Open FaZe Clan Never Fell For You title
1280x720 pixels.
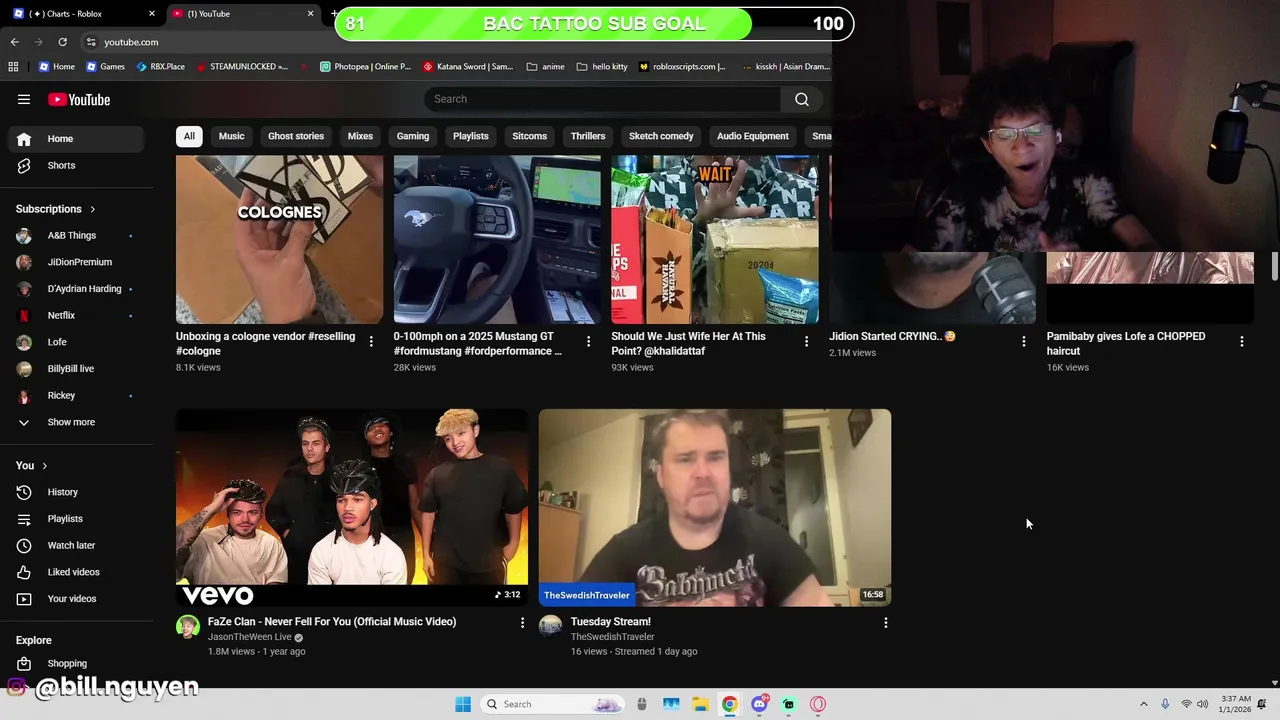332,622
